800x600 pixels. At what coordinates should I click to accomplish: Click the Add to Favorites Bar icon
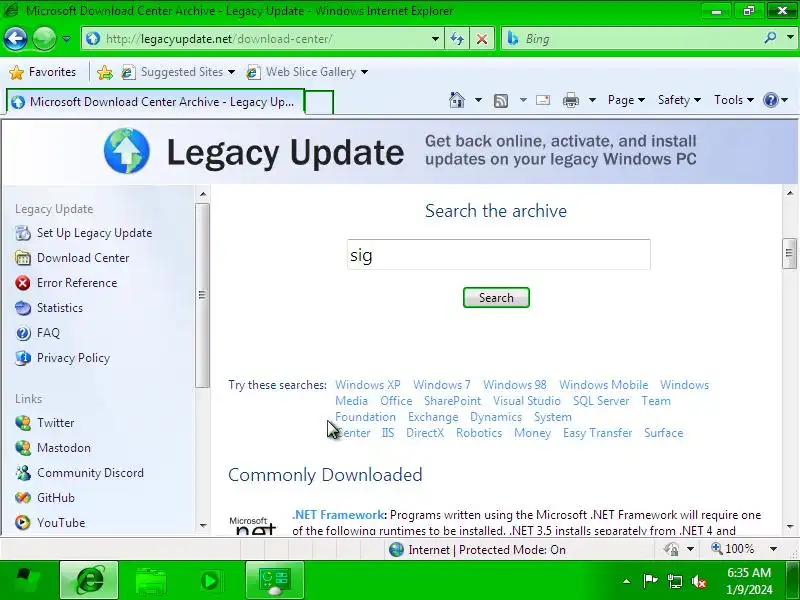click(x=105, y=72)
